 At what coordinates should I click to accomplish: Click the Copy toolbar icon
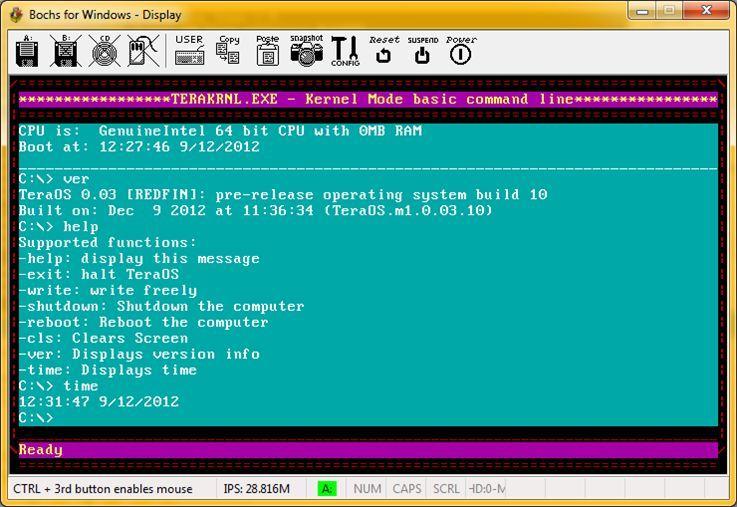pyautogui.click(x=228, y=50)
